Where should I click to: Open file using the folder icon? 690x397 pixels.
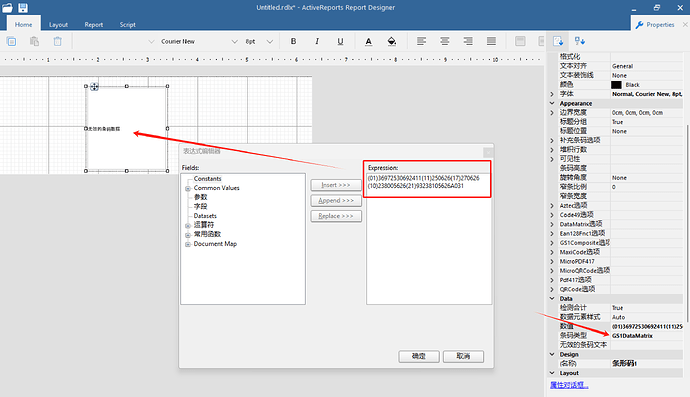[7, 7]
